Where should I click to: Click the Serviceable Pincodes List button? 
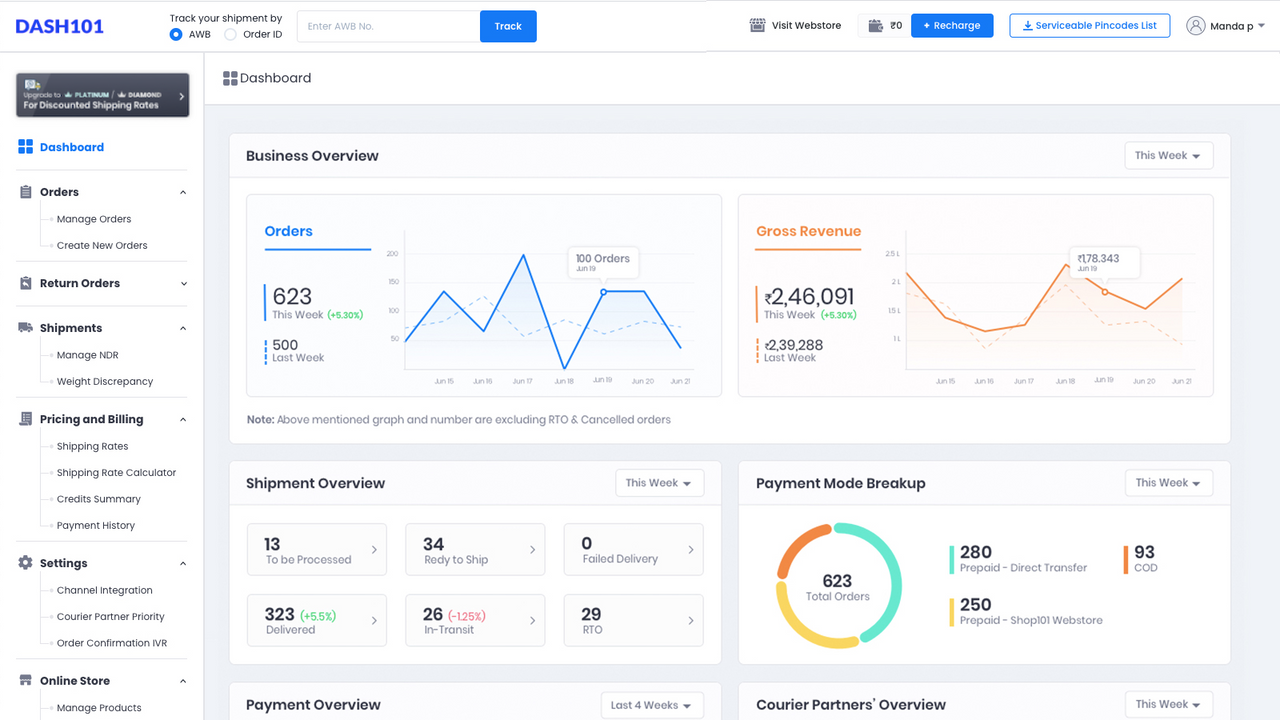click(x=1089, y=25)
